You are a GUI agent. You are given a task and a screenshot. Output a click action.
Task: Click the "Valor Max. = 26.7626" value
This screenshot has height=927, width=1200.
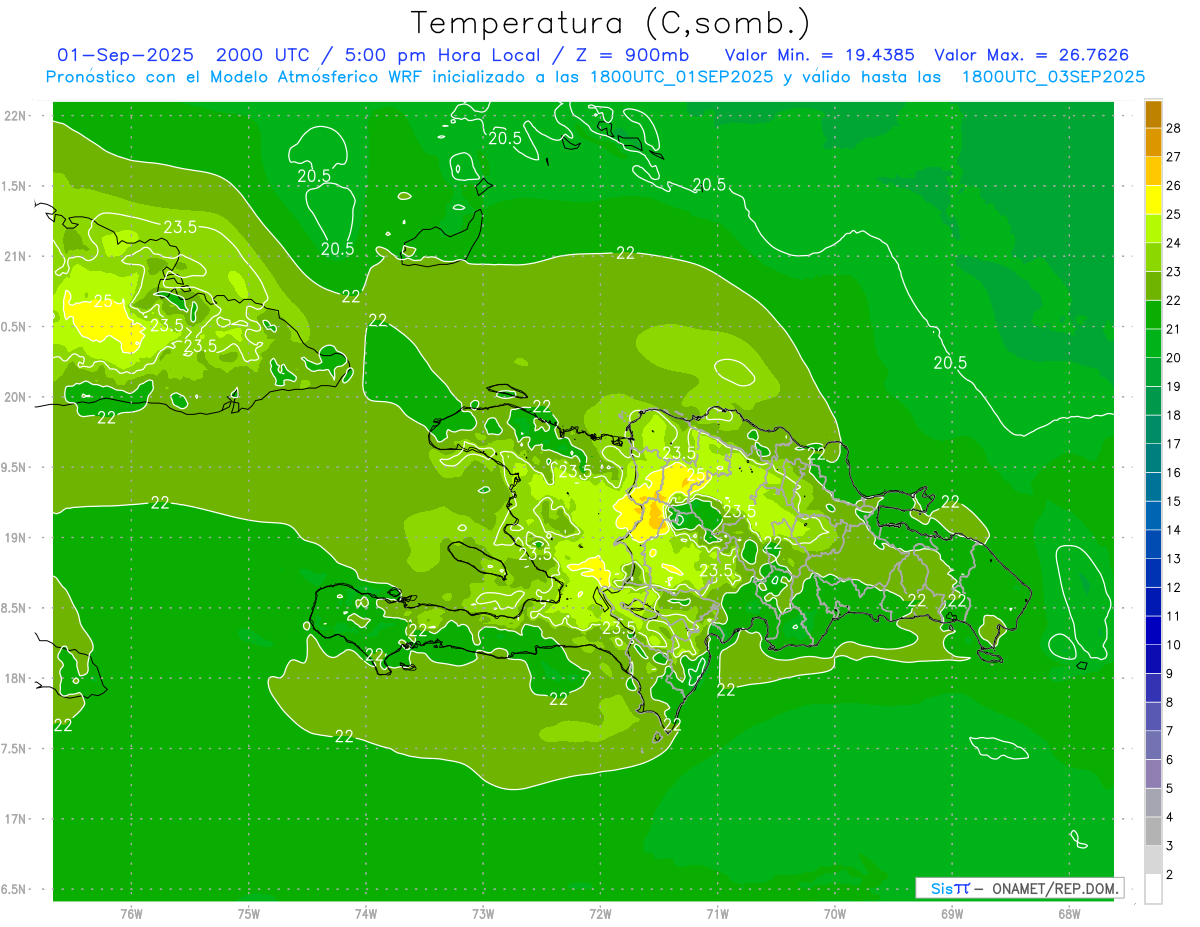[x=1031, y=55]
